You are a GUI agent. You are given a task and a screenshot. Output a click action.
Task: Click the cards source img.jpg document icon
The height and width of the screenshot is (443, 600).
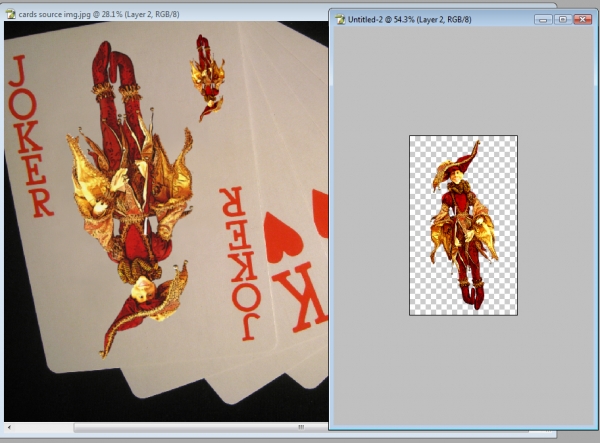click(11, 14)
